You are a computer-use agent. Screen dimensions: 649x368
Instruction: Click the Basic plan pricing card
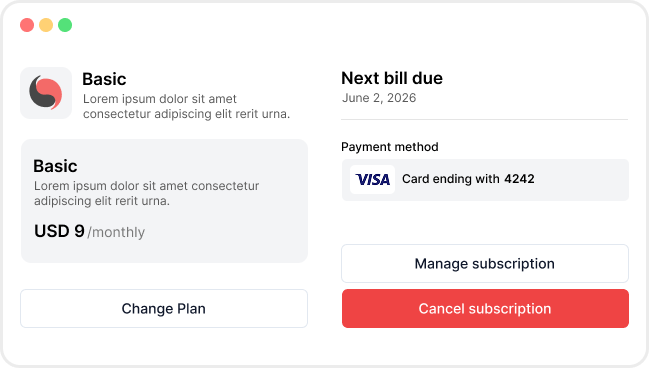(x=164, y=201)
